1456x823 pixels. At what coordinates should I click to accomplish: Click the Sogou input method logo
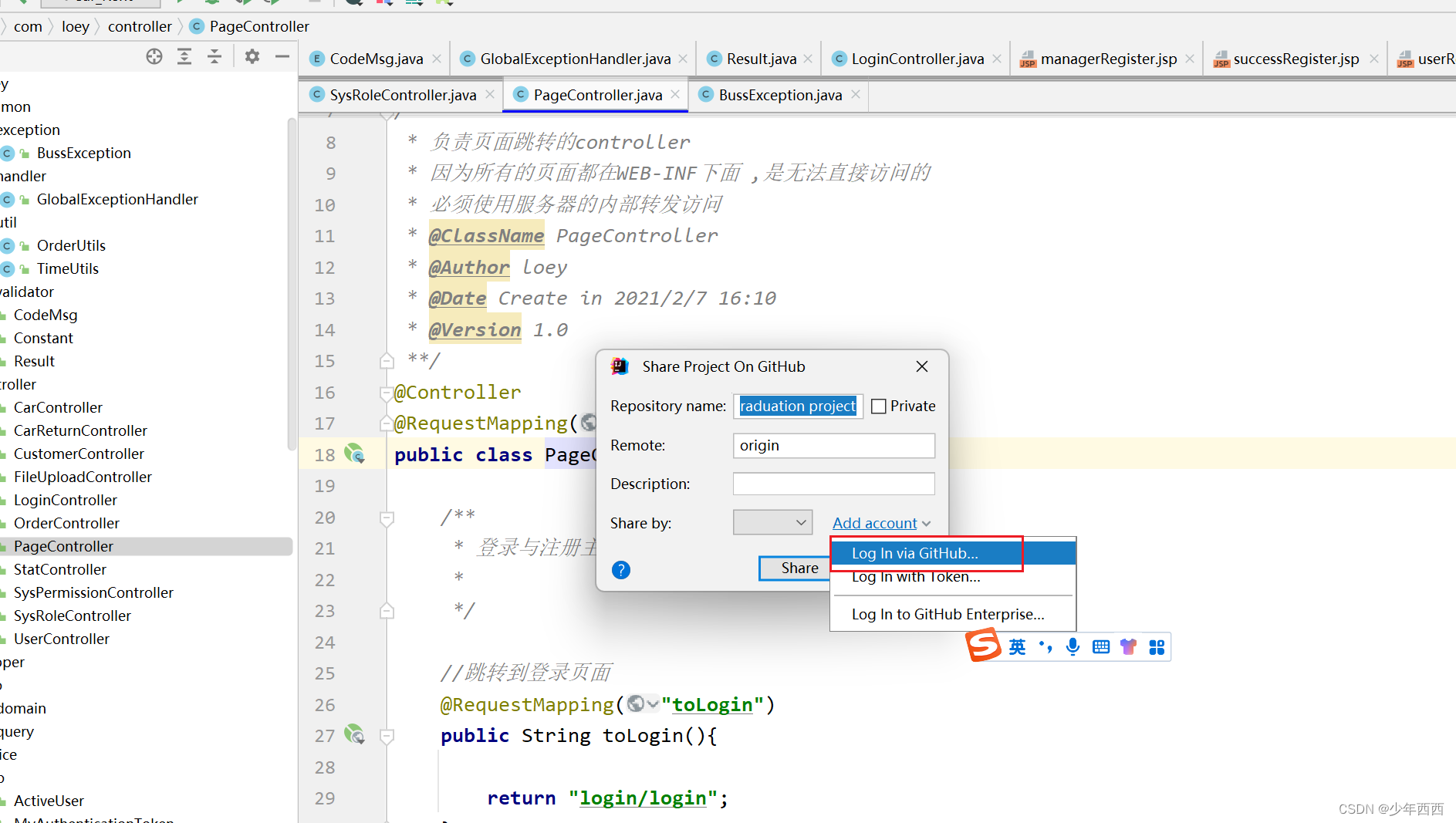click(984, 646)
